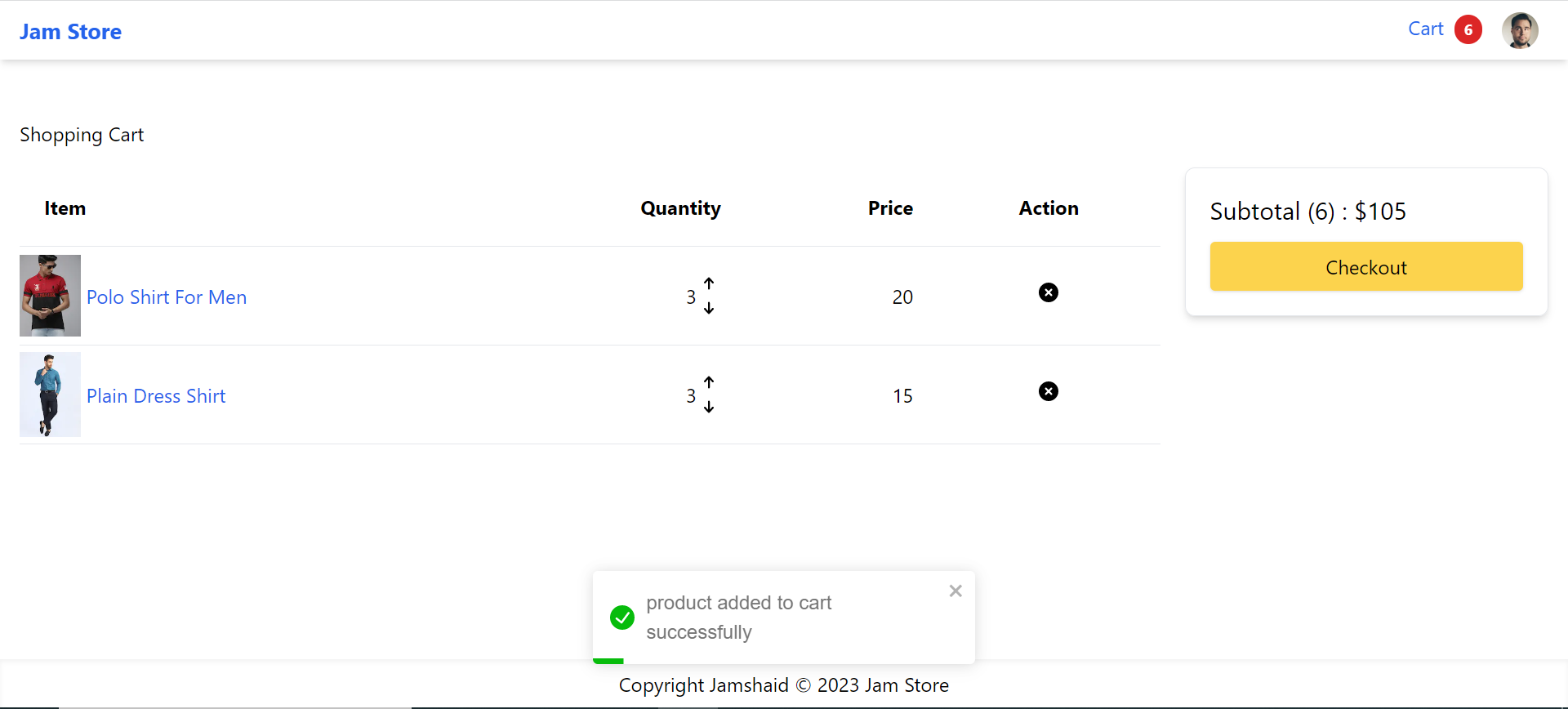This screenshot has width=1568, height=709.
Task: Open the Cart link in header
Action: pyautogui.click(x=1426, y=29)
